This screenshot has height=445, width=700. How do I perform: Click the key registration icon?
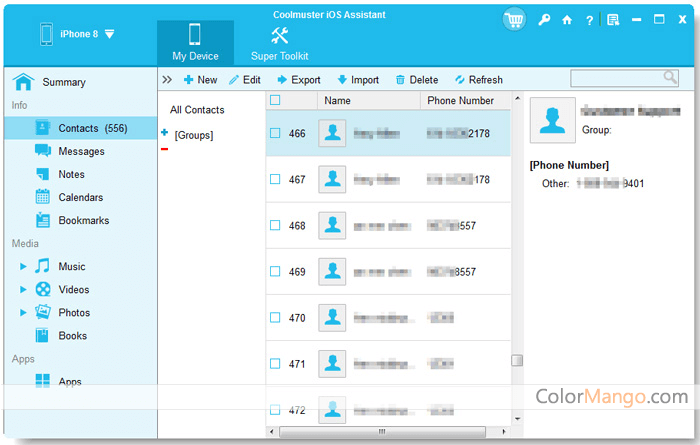543,20
